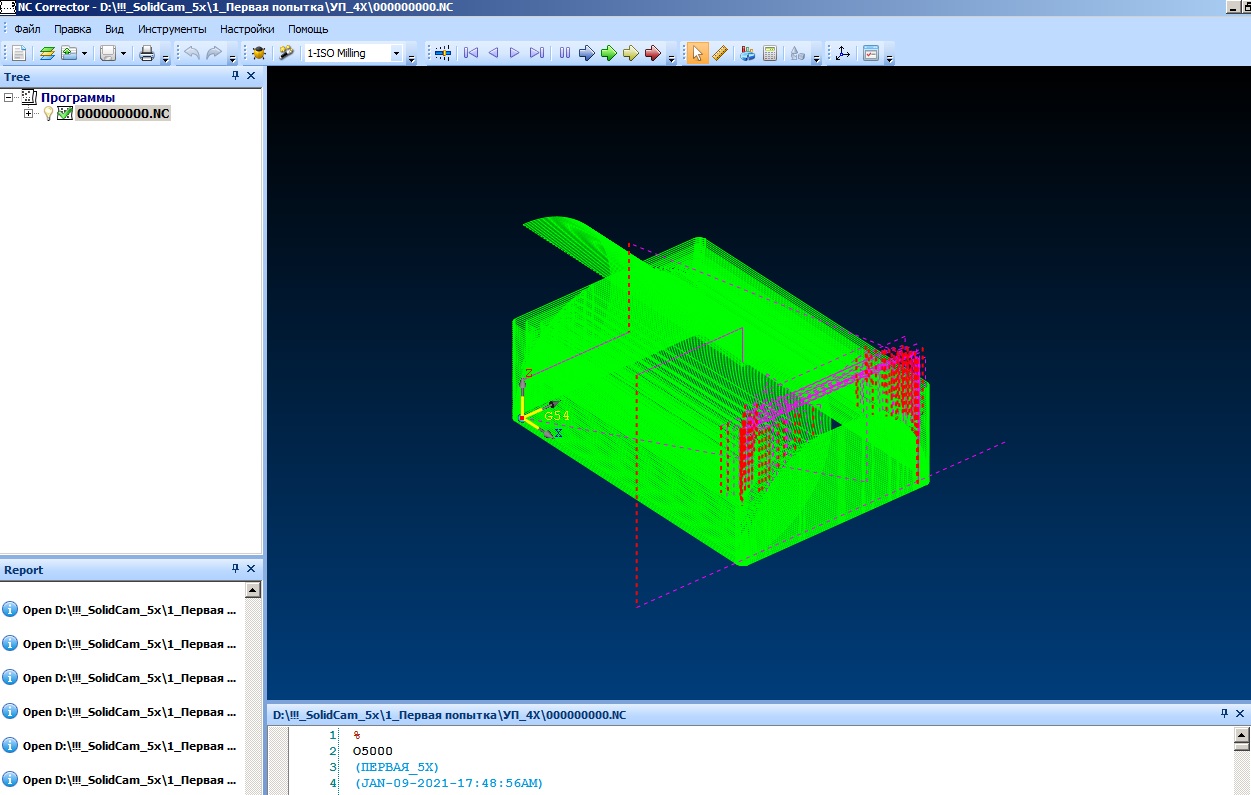Expand the save options dropdown arrow
The width and height of the screenshot is (1251, 795).
123,53
